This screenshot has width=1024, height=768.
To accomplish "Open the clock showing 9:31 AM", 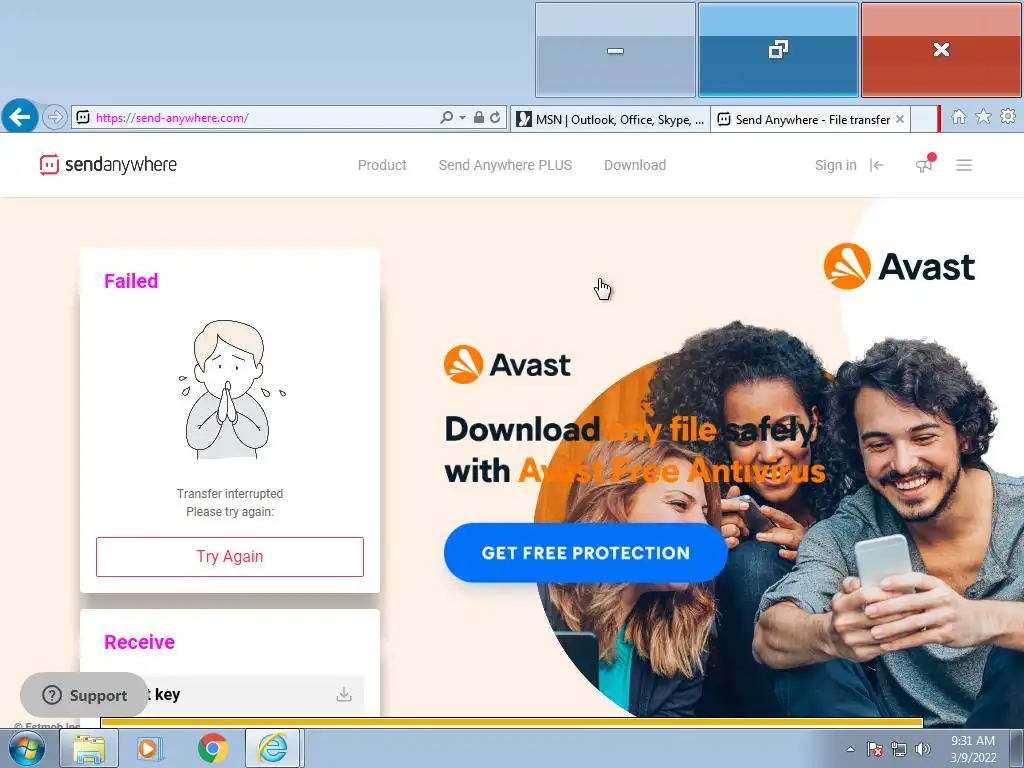I will [x=973, y=749].
